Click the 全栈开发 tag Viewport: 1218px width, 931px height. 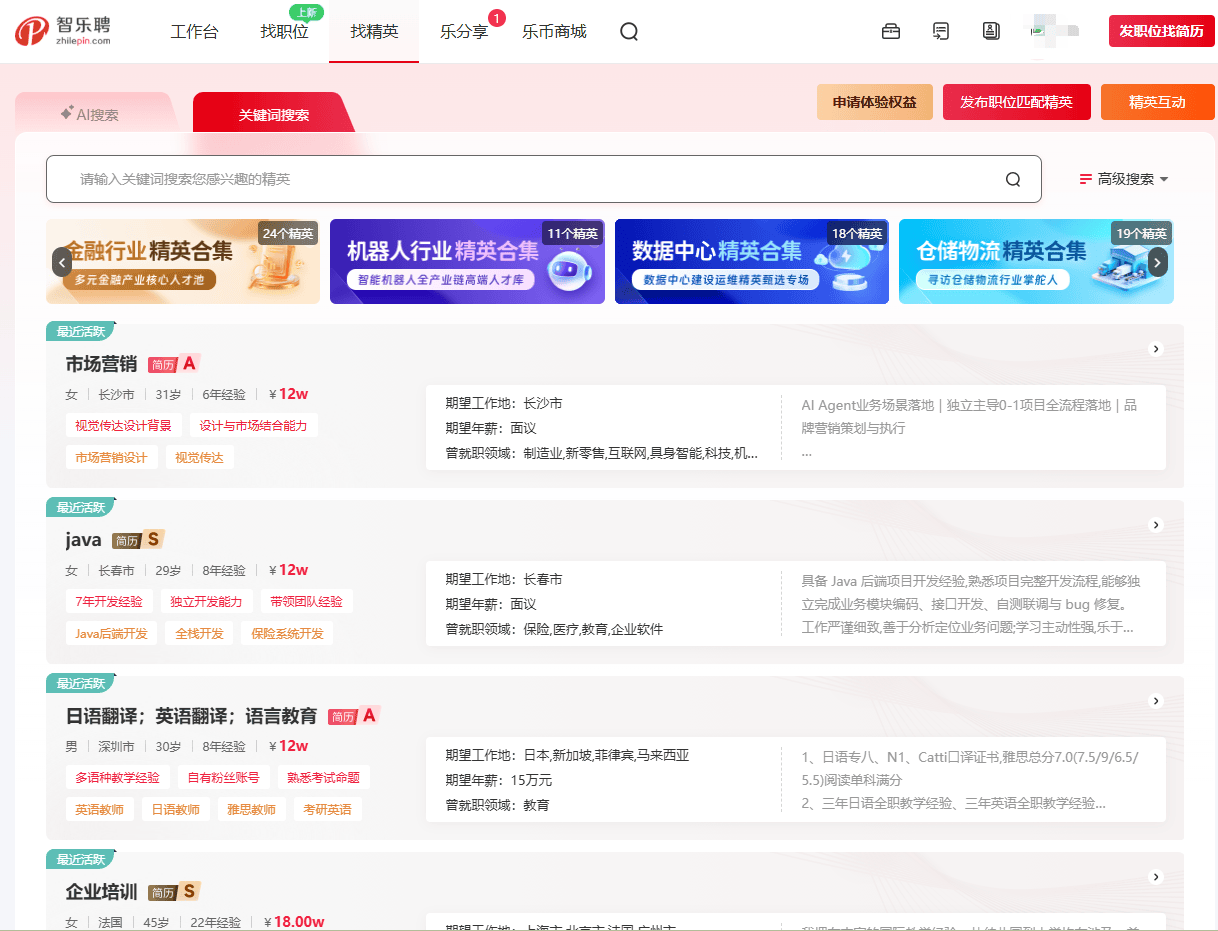coord(199,634)
